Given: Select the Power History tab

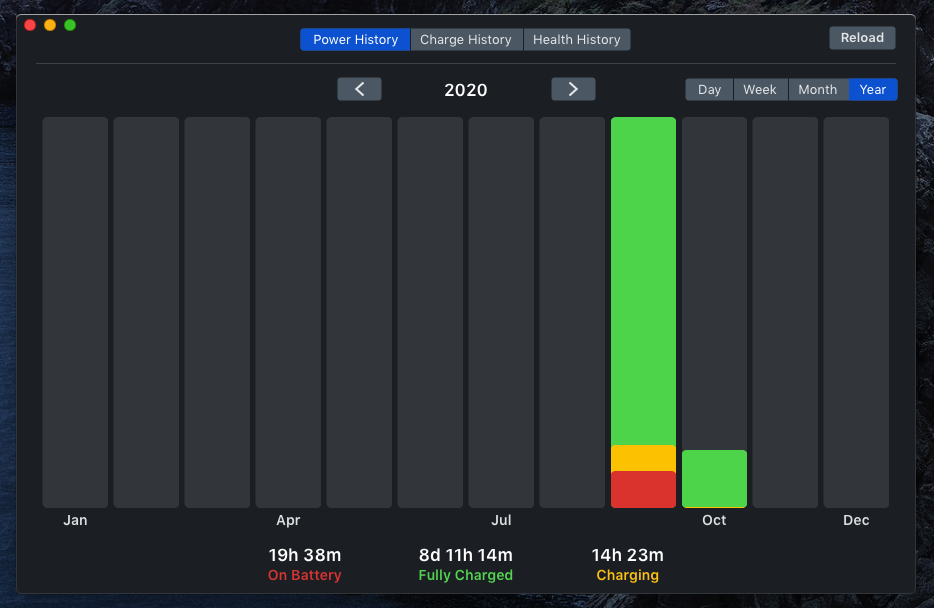Looking at the screenshot, I should [x=354, y=39].
